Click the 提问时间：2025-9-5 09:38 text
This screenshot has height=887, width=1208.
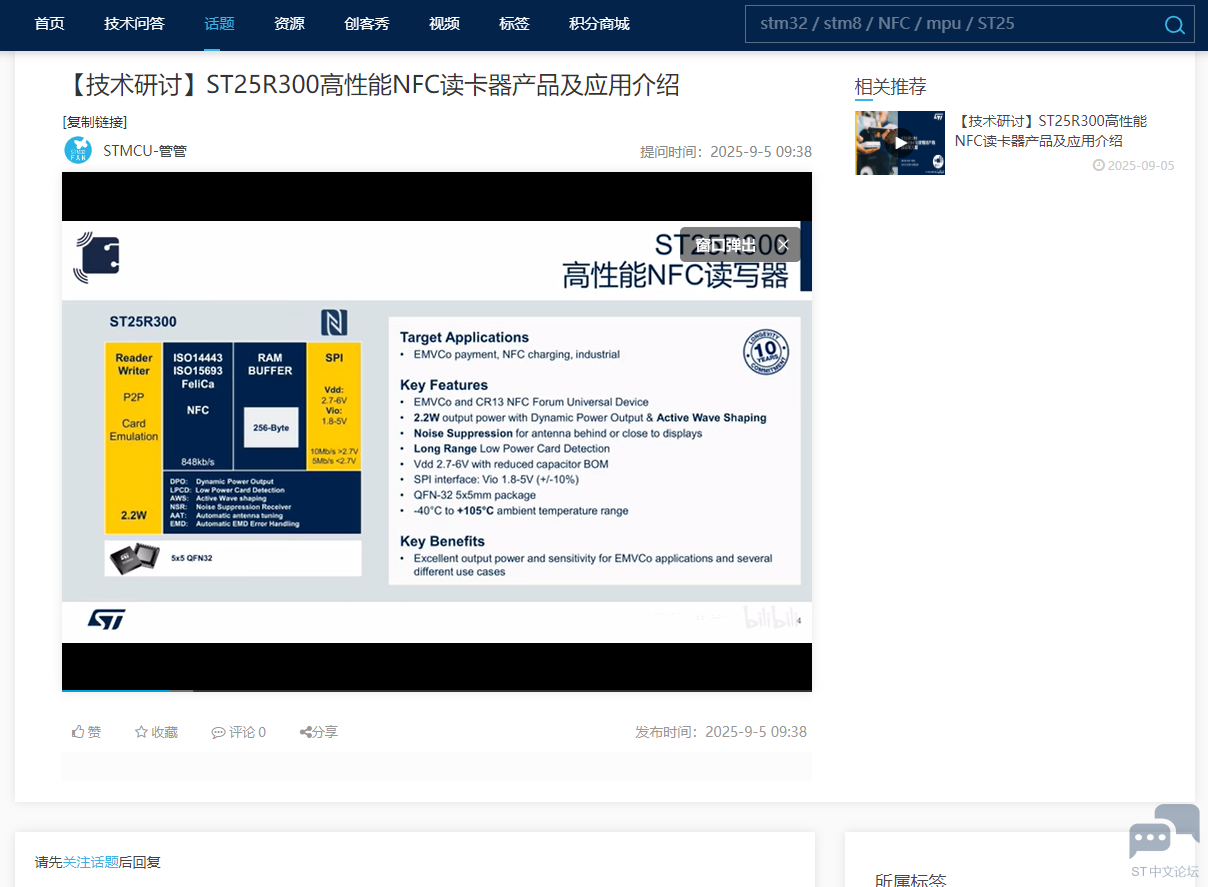[726, 152]
